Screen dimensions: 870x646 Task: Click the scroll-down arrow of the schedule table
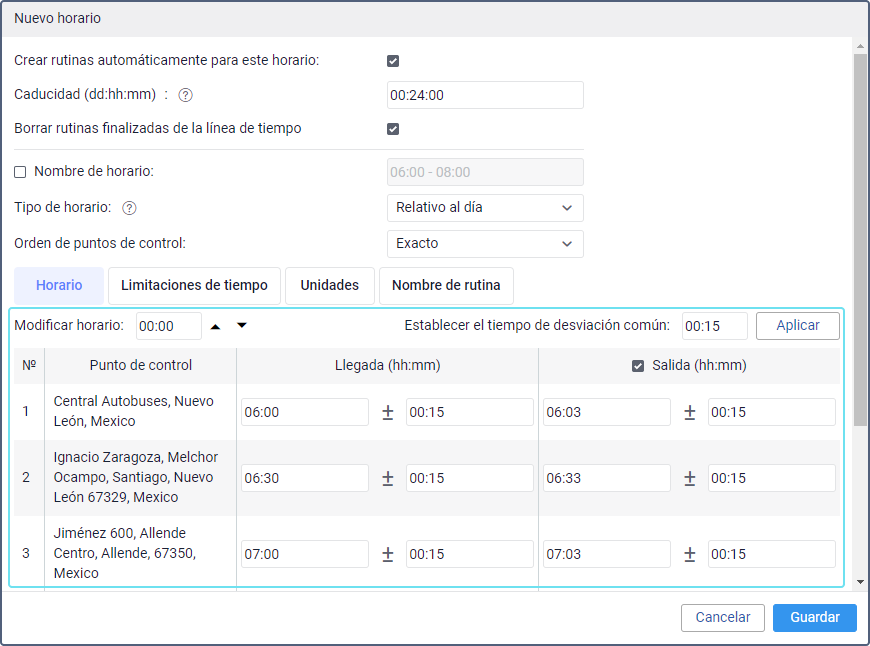pyautogui.click(x=859, y=580)
